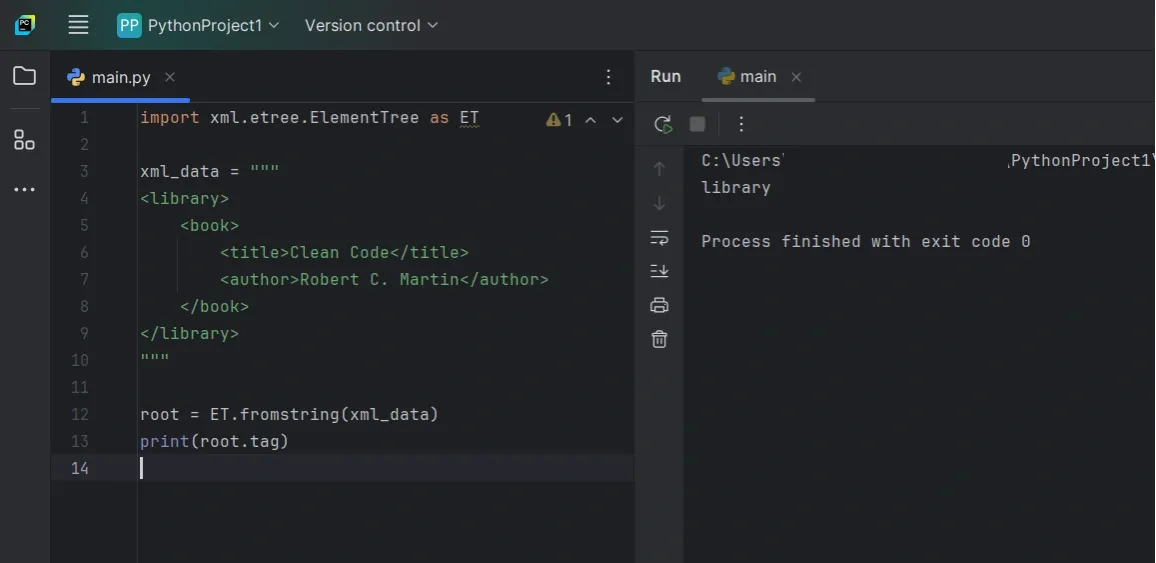Close the main.py editor tab

[170, 77]
